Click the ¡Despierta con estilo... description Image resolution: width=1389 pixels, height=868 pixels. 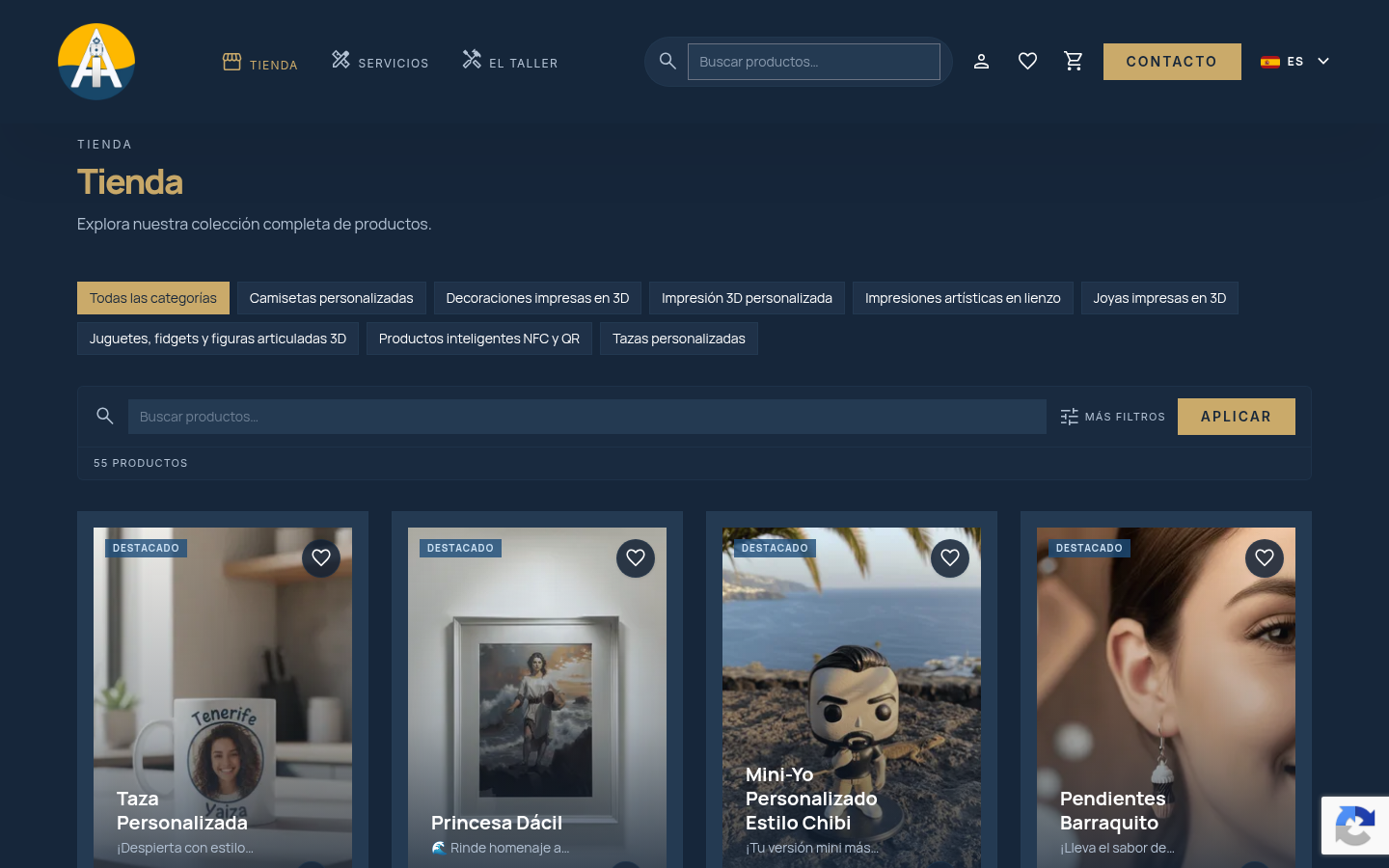(x=185, y=848)
